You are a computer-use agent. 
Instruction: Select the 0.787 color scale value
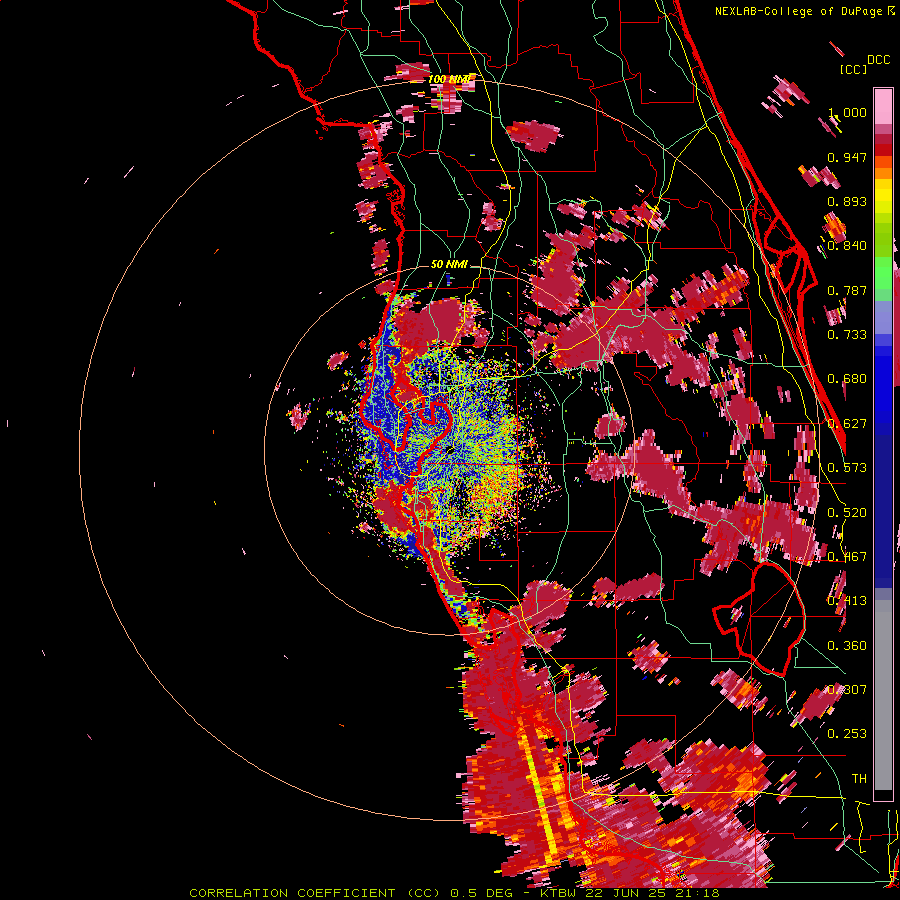point(847,290)
